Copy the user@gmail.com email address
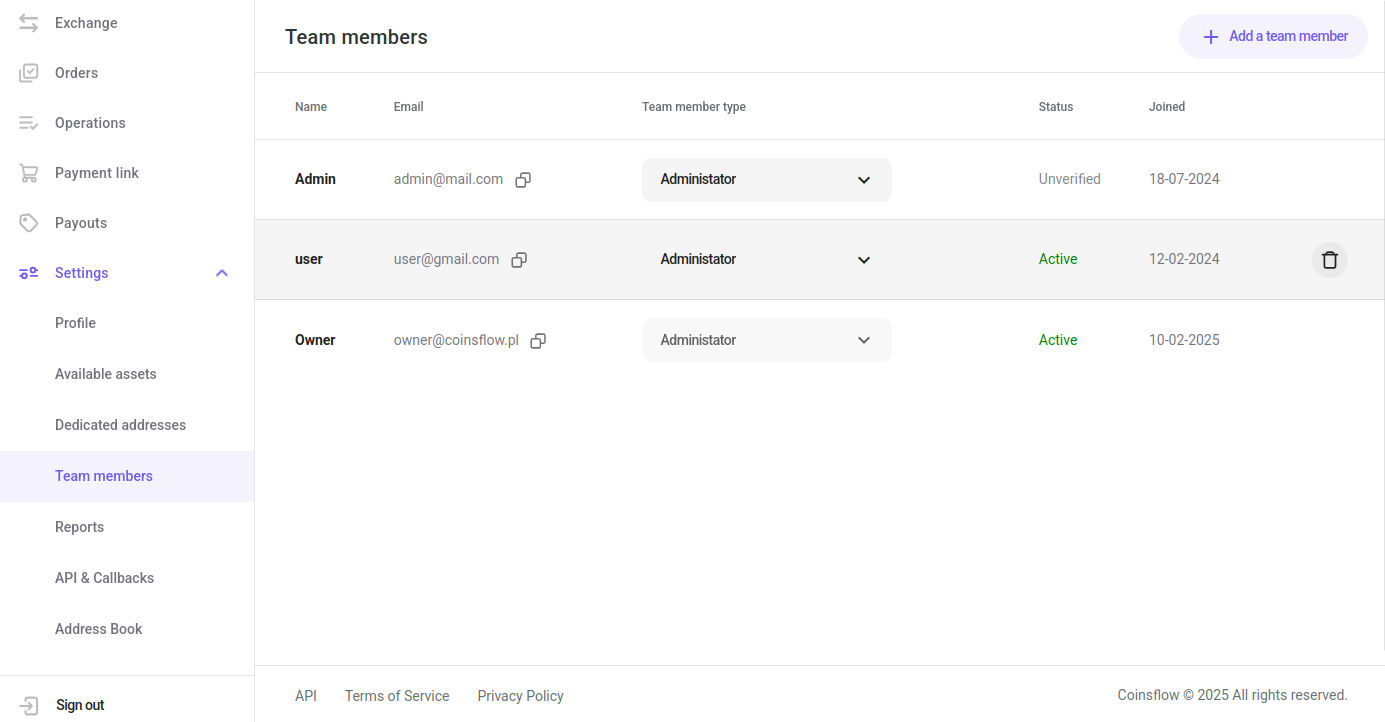The height and width of the screenshot is (722, 1385). pyautogui.click(x=519, y=260)
